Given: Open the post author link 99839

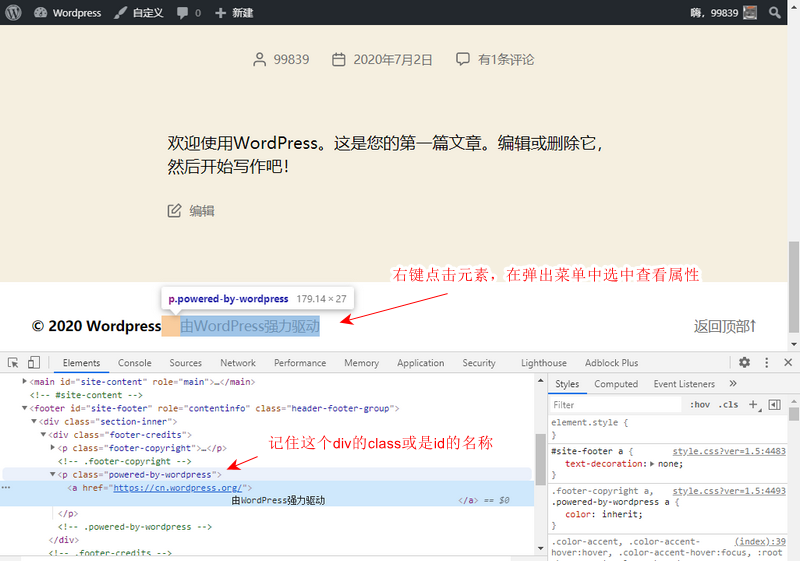Looking at the screenshot, I should [291, 60].
